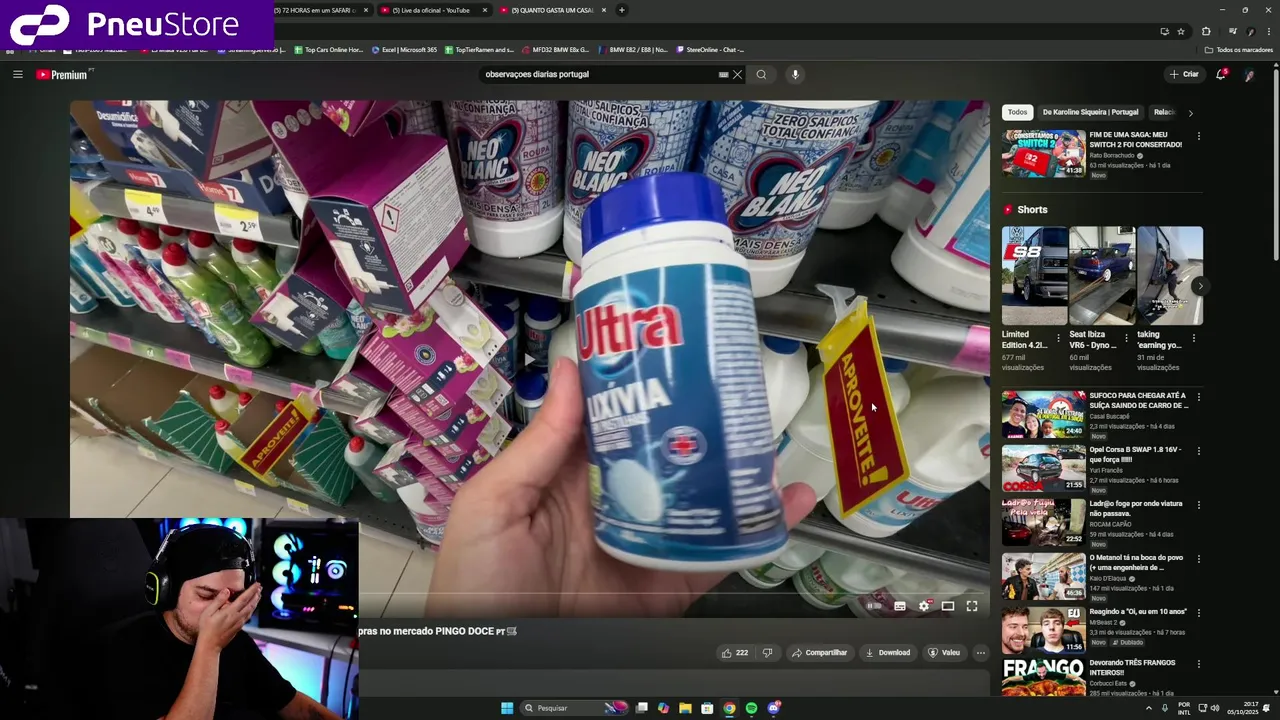Open more actions ellipsis below video
Screen dimensions: 1280x720
(981, 653)
